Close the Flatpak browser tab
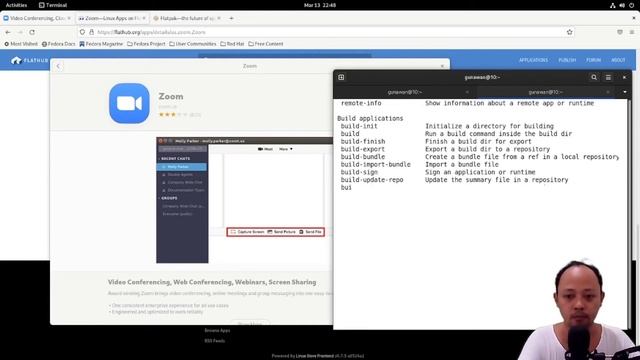Viewport: 640px width, 360px height. [x=219, y=18]
